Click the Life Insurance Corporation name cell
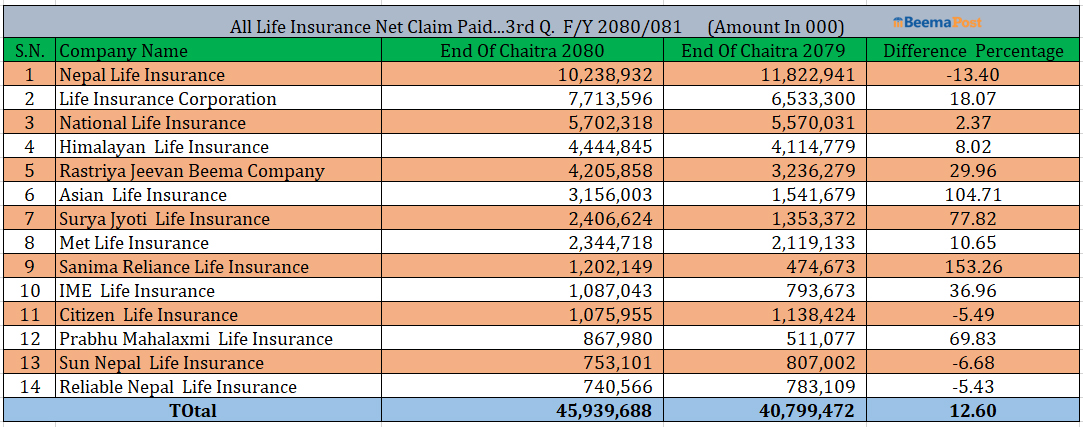Viewport: 1083px width, 427px height. 167,99
